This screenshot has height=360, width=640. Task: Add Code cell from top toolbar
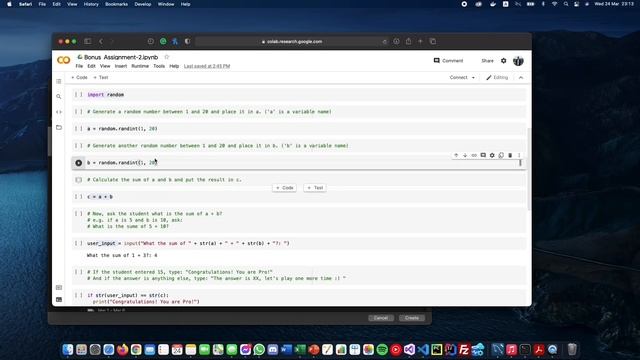pyautogui.click(x=79, y=78)
